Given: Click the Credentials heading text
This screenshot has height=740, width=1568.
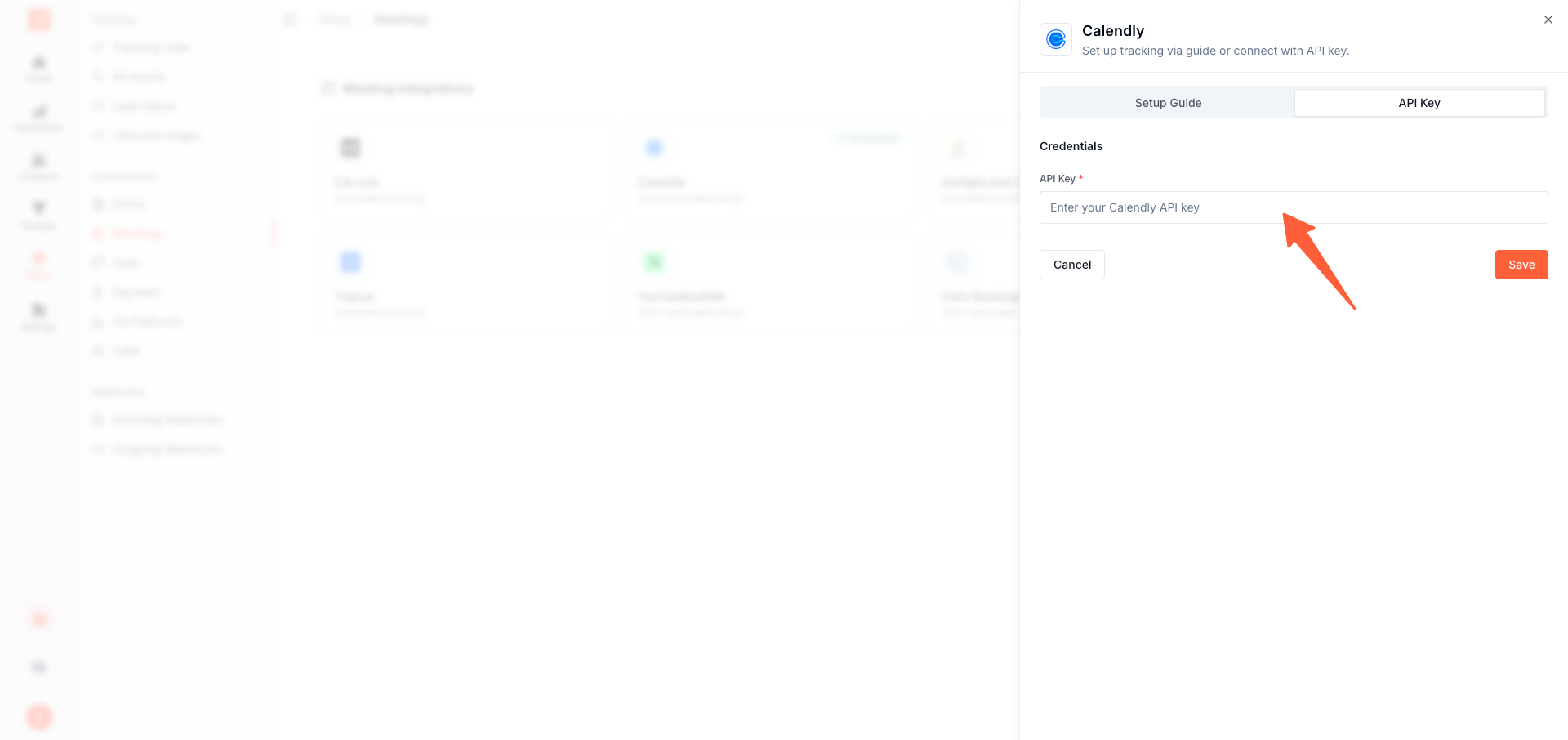Looking at the screenshot, I should (1071, 146).
